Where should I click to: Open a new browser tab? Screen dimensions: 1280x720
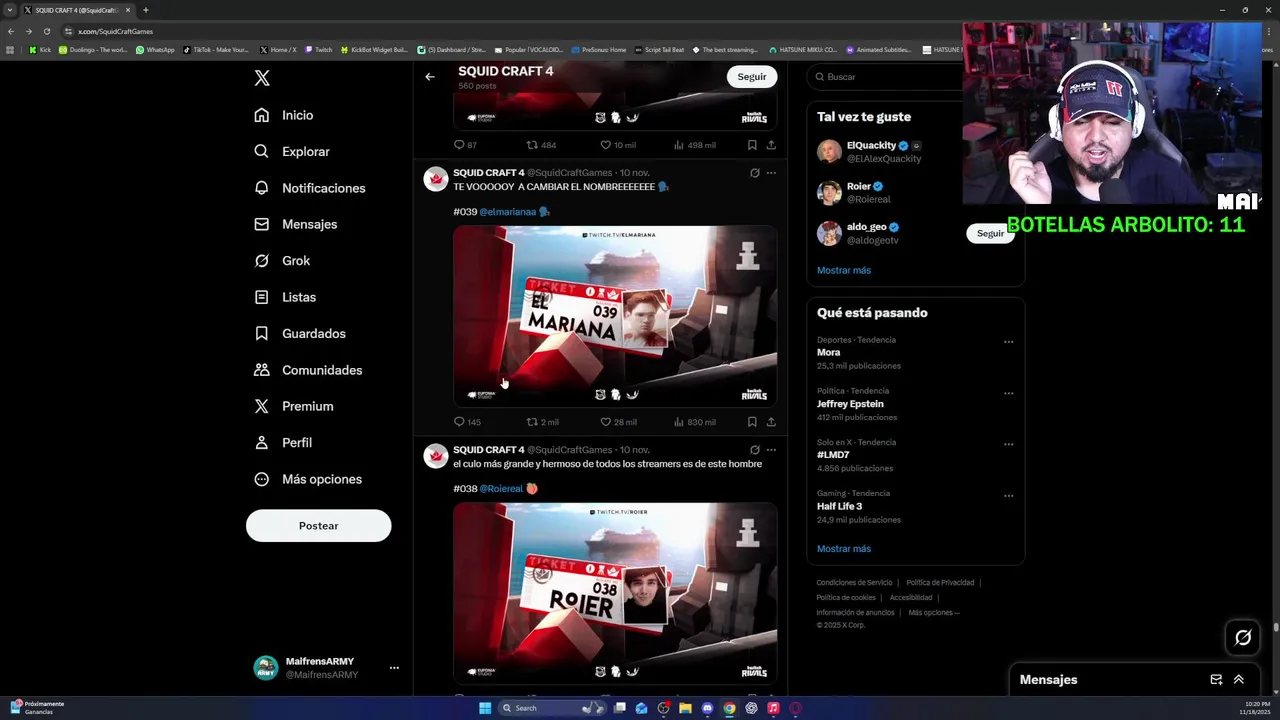(146, 10)
